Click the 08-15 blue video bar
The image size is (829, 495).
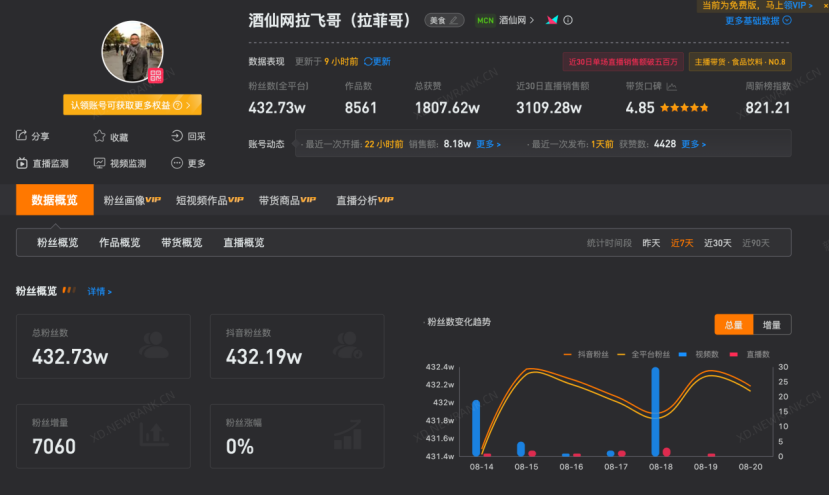coord(521,449)
